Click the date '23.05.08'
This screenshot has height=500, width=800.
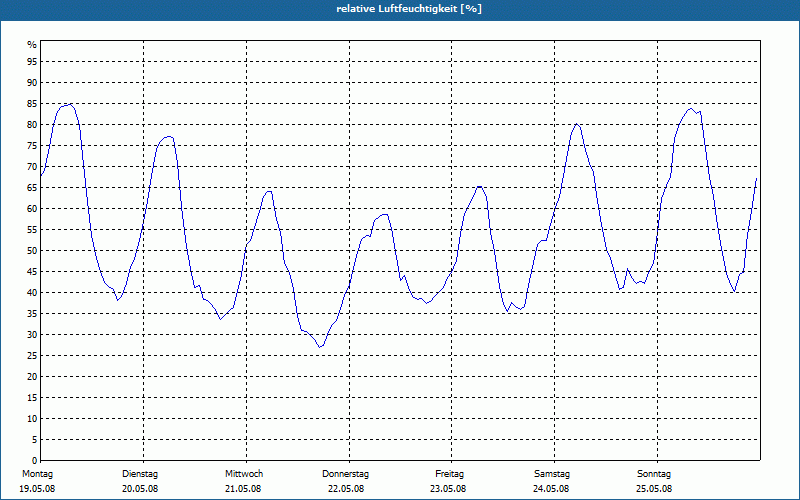[448, 489]
